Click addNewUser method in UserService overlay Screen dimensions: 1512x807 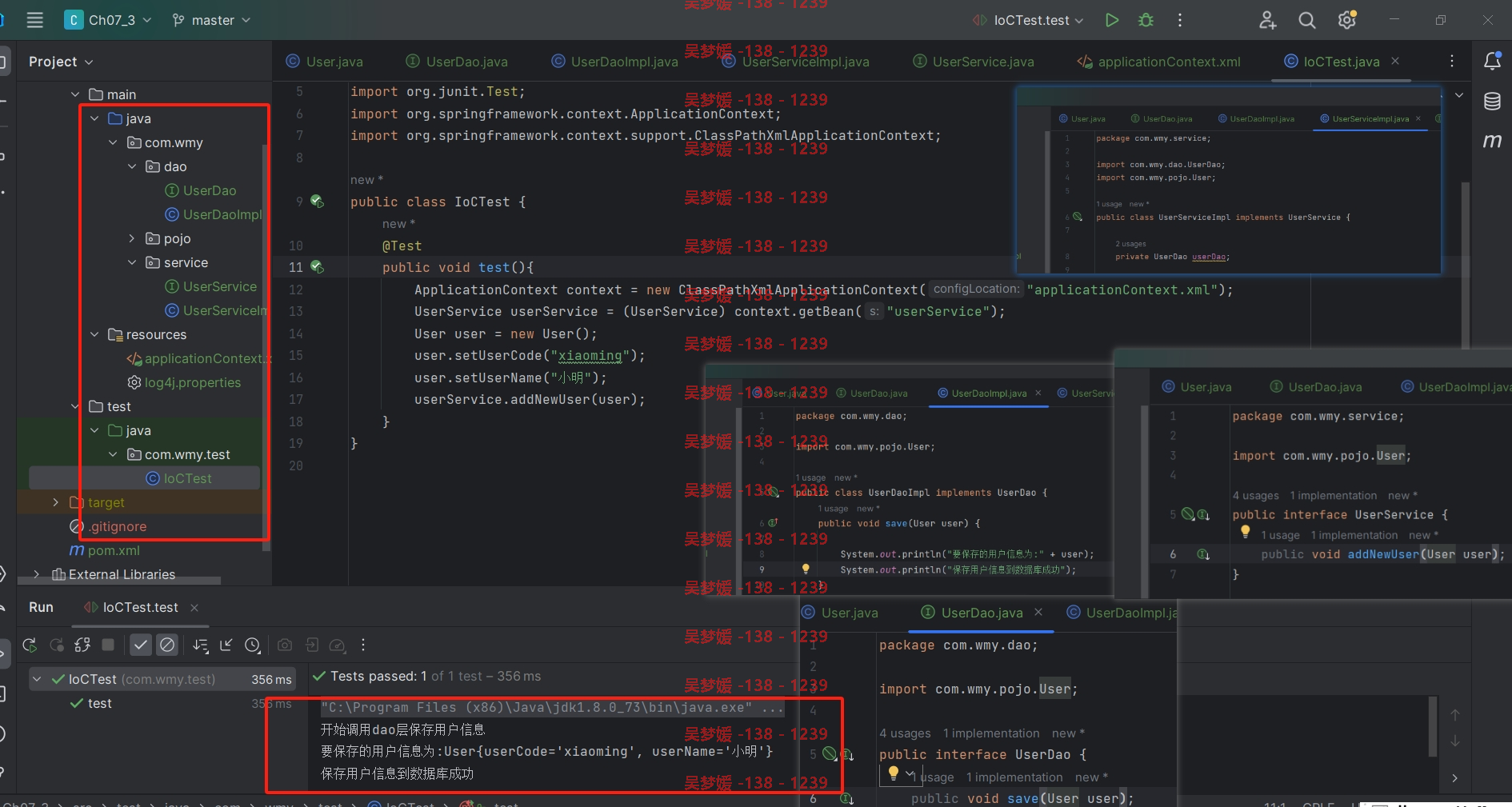[1383, 554]
